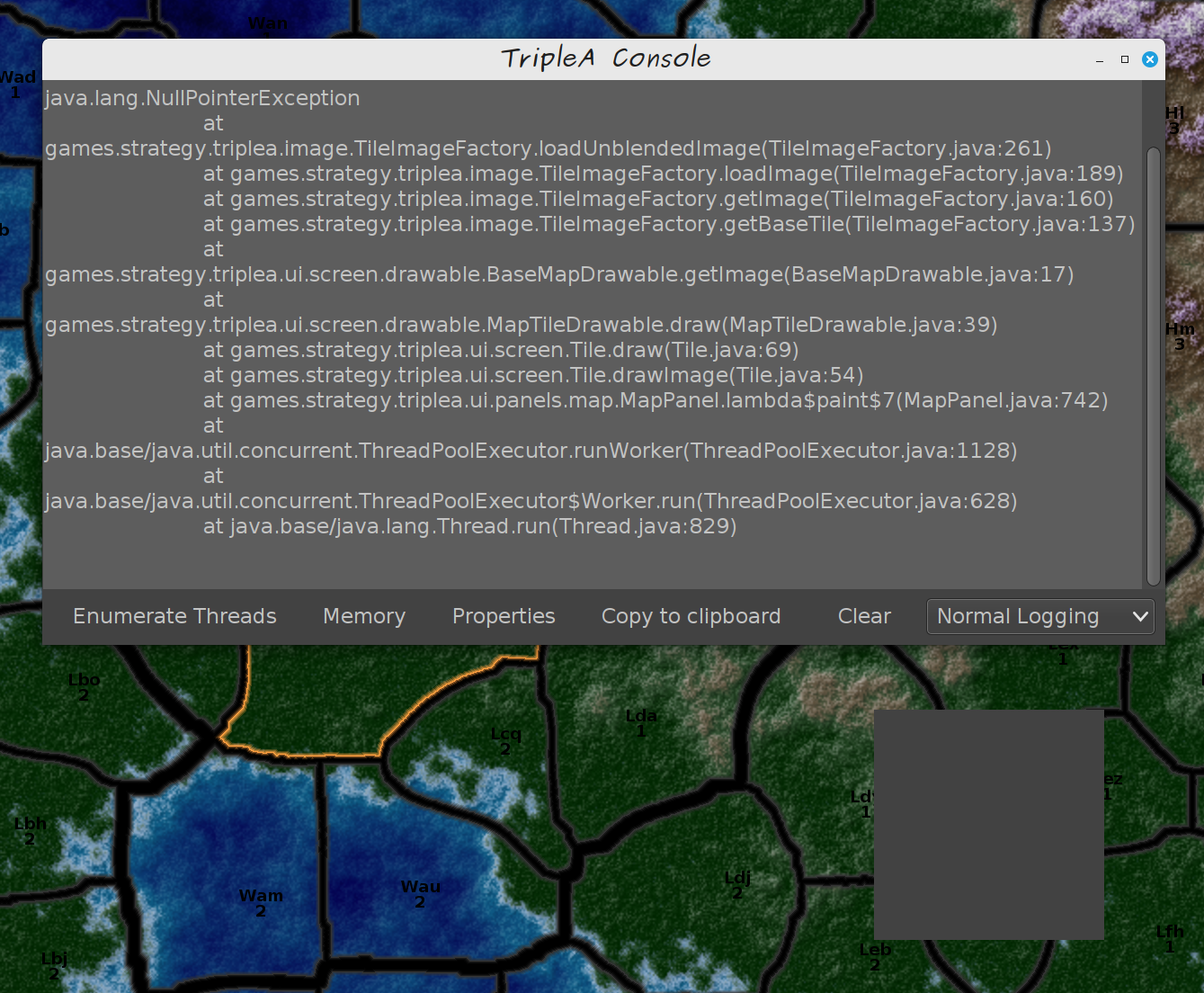The height and width of the screenshot is (993, 1204).
Task: Click the Tile.drawImage Tile.java:54 line
Action: click(x=533, y=375)
